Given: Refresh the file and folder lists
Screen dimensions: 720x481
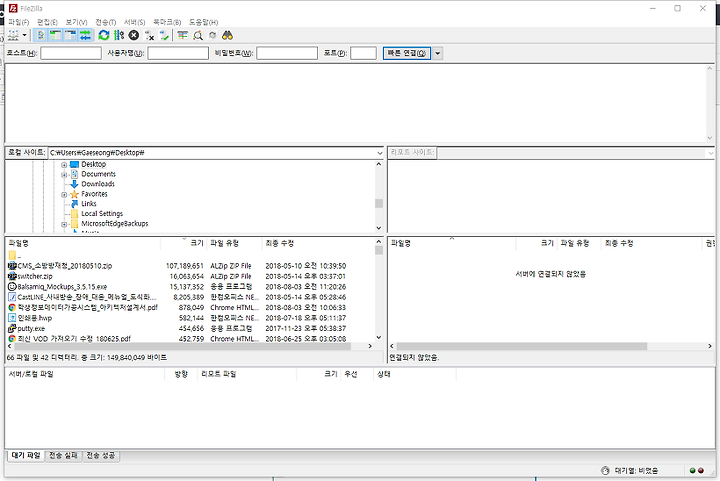Looking at the screenshot, I should pos(104,35).
